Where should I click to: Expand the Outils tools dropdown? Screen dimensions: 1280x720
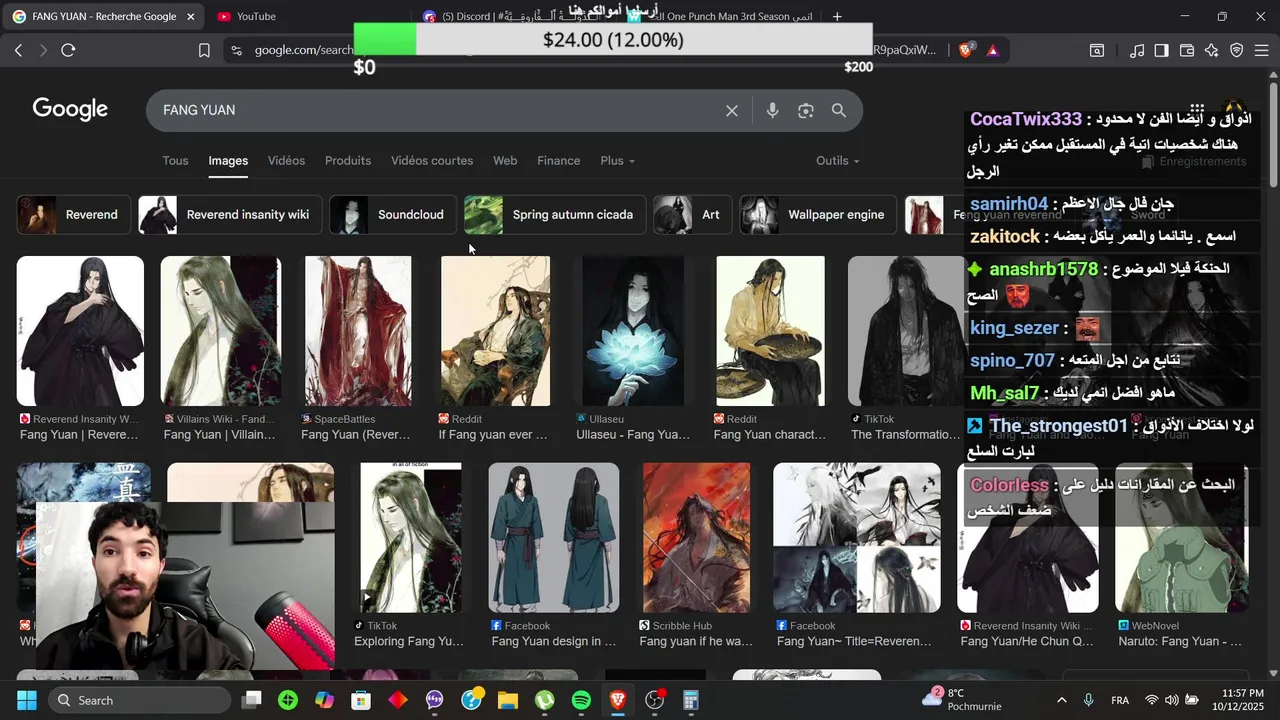click(838, 161)
